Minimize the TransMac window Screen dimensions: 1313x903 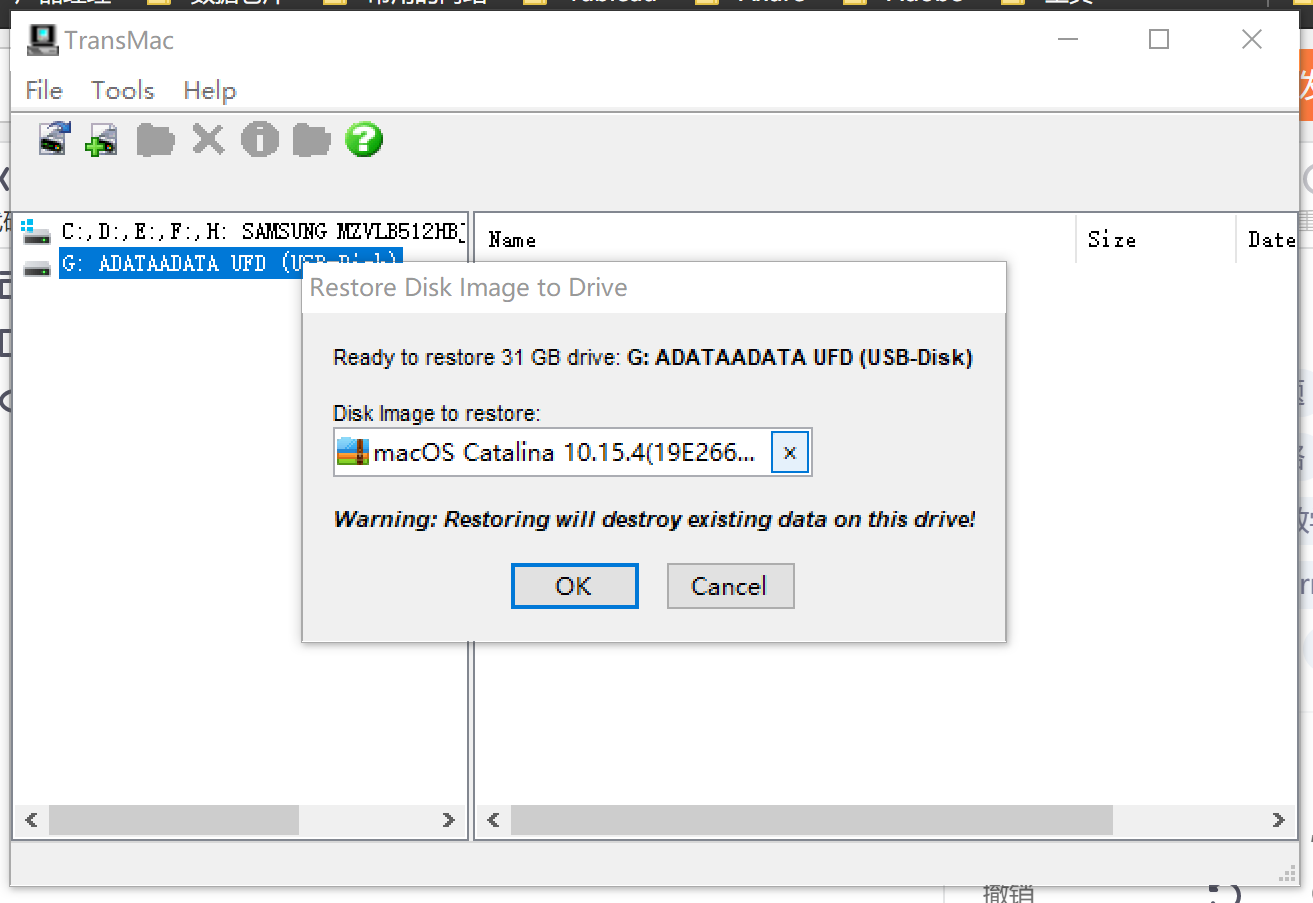1067,40
